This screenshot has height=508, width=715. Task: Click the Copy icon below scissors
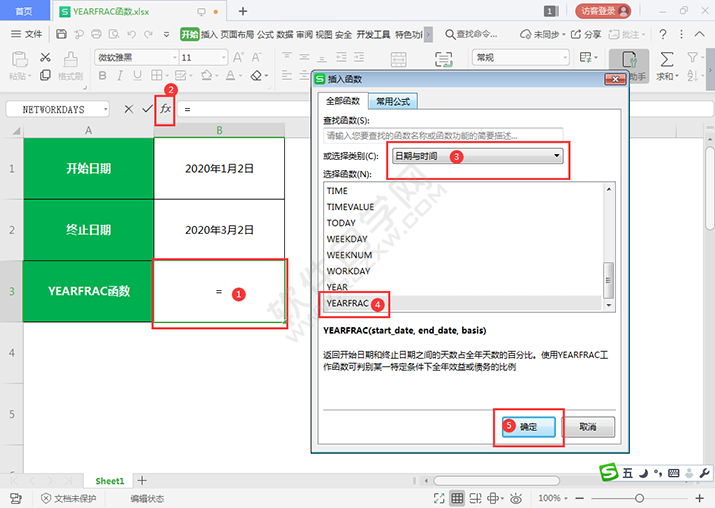pos(45,75)
